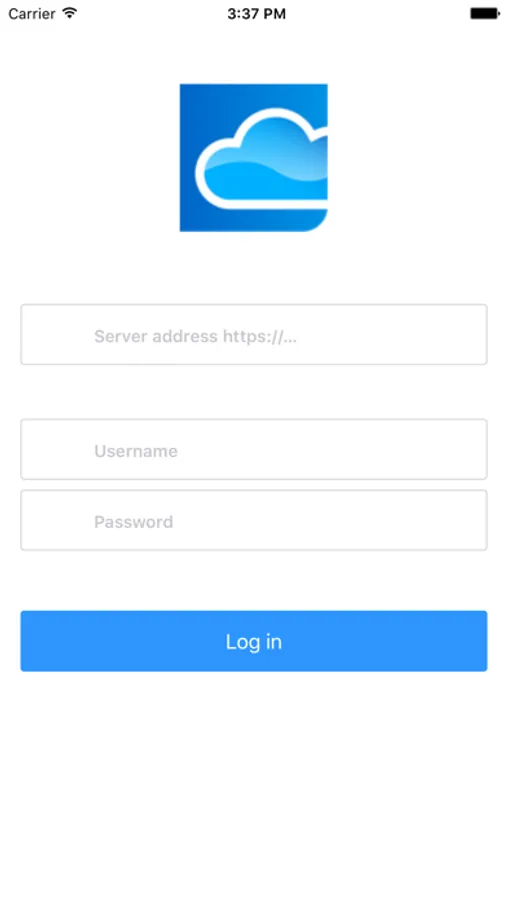Focus the Password input field
Screen dimensions: 507x900
coord(254,520)
